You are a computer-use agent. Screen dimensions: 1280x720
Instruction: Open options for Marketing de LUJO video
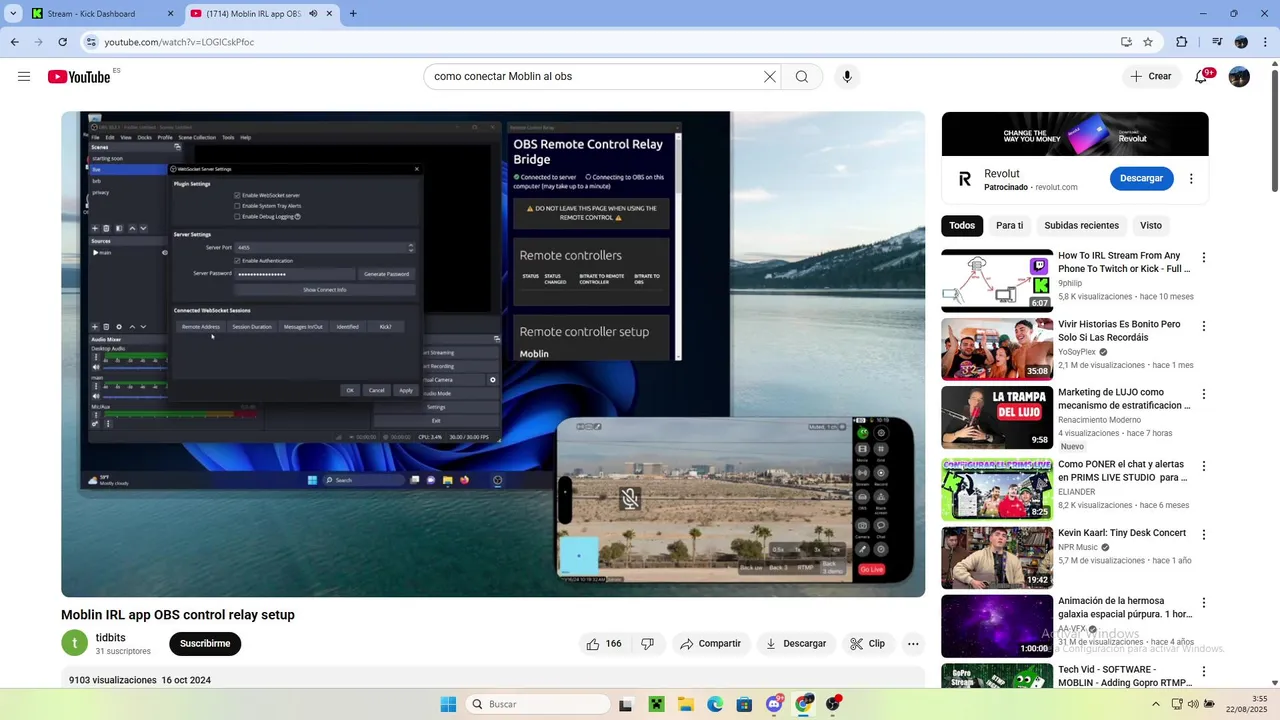coord(1204,394)
